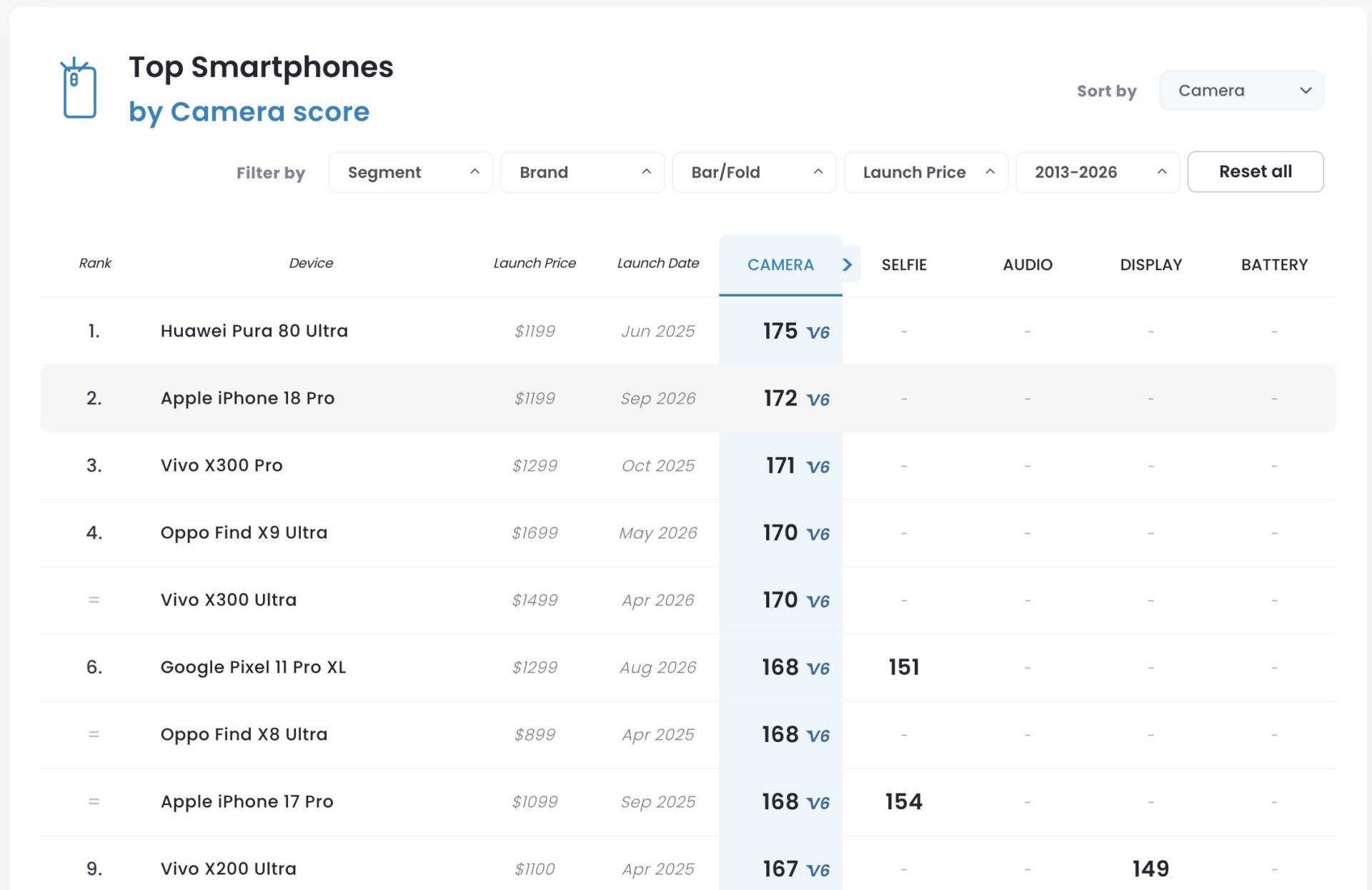
Task: Click the $1100 launch price
Action: click(x=535, y=869)
